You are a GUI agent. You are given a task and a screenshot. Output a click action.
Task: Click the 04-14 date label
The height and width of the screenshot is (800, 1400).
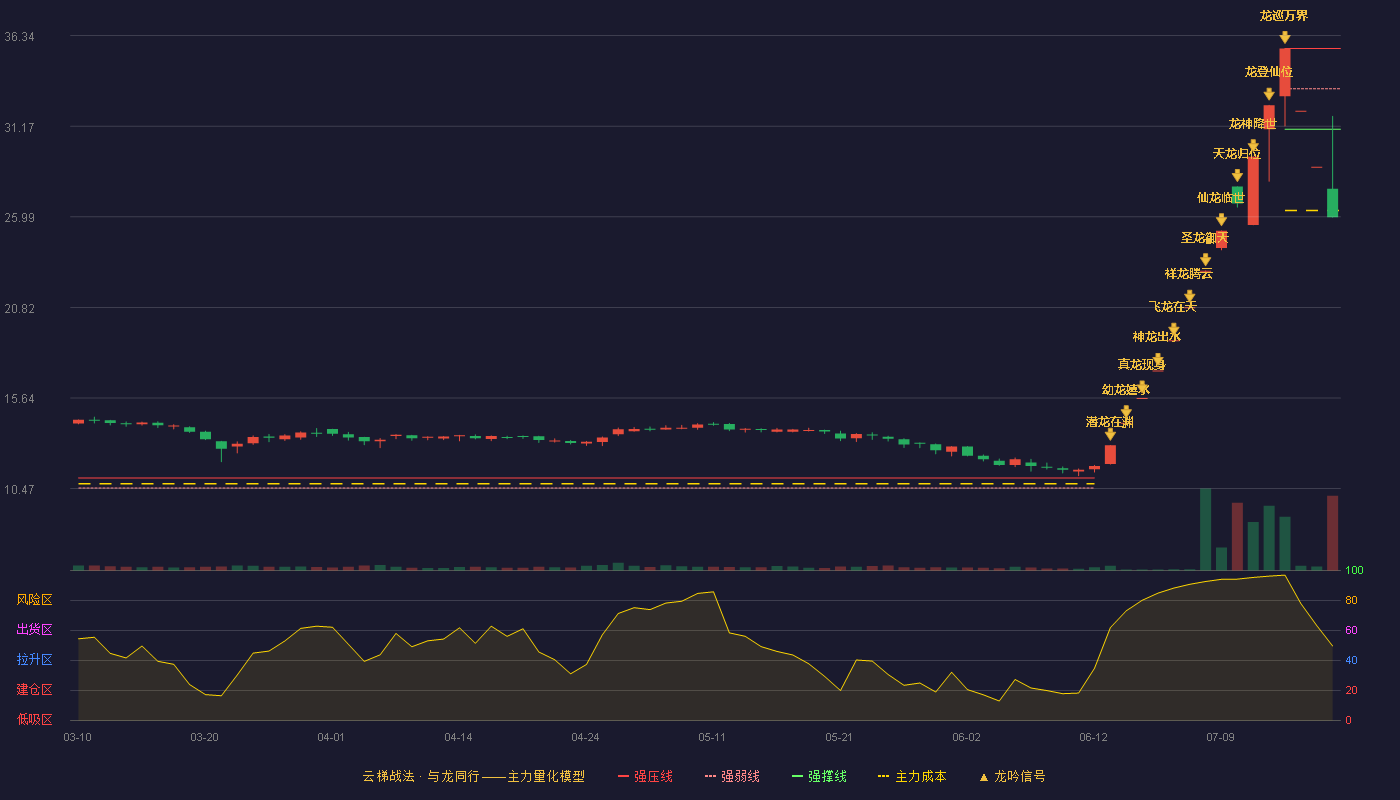pyautogui.click(x=458, y=737)
